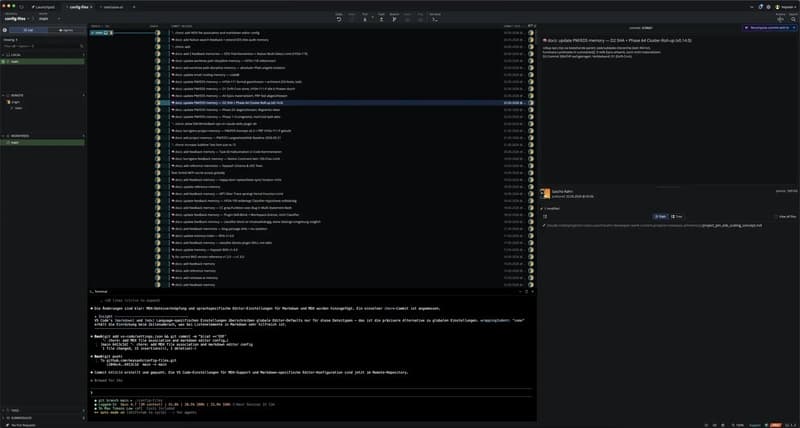Click the filter icon in the left panel search
Image resolution: width=800 pixels, height=428 pixels.
(82, 46)
